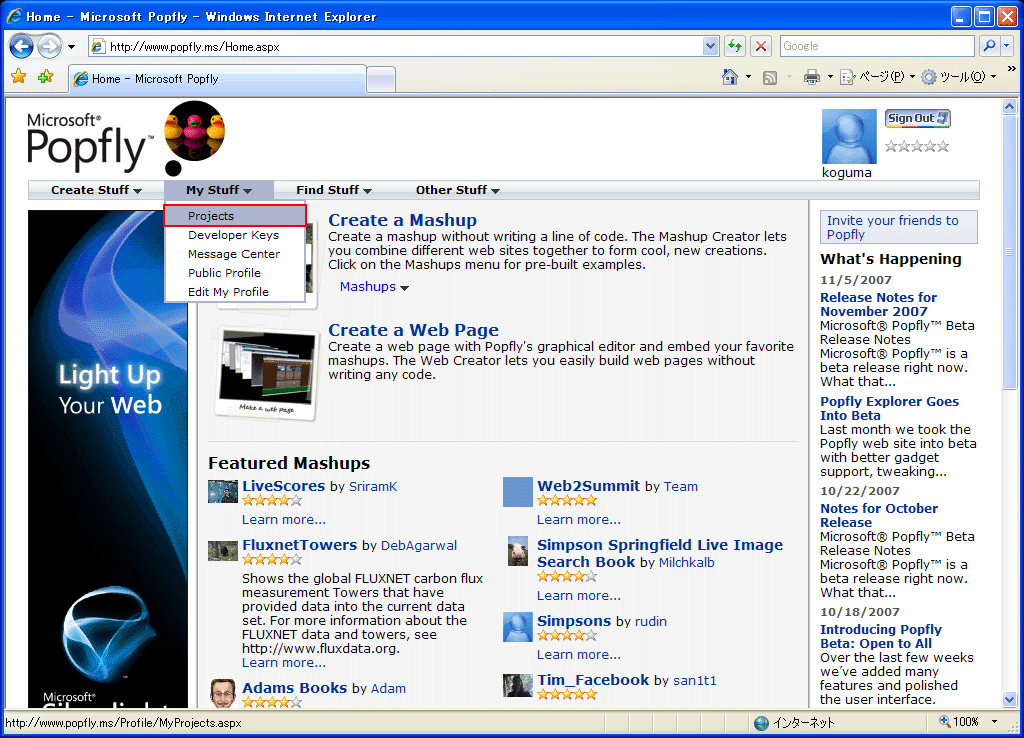Screen dimensions: 1024x738
Task: Expand the Create Stuff menu
Action: point(96,190)
